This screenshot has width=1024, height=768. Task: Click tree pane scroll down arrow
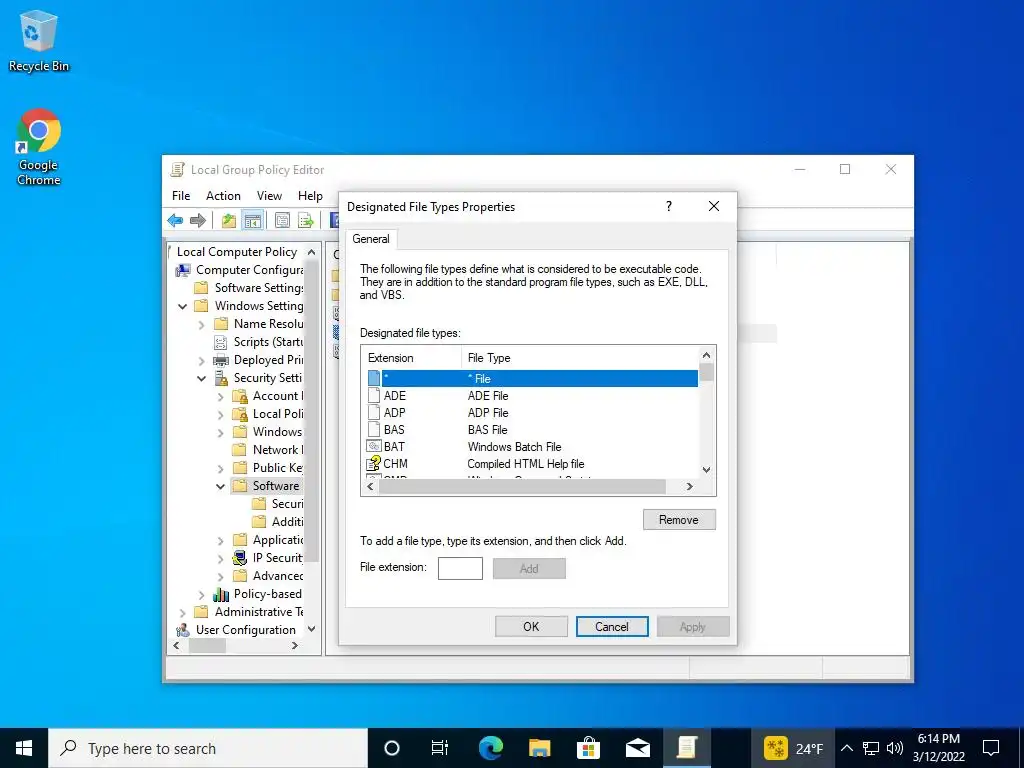[x=312, y=630]
